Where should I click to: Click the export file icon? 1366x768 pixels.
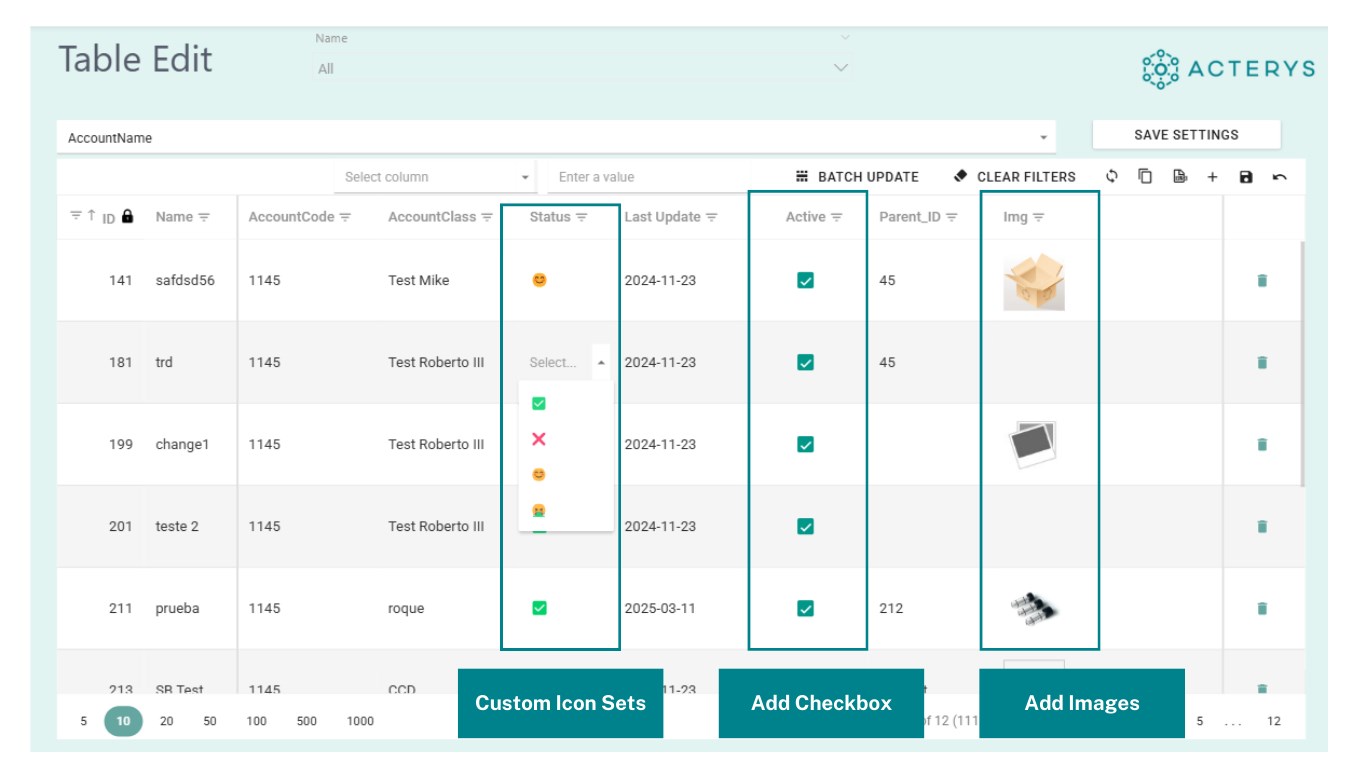pos(1180,177)
